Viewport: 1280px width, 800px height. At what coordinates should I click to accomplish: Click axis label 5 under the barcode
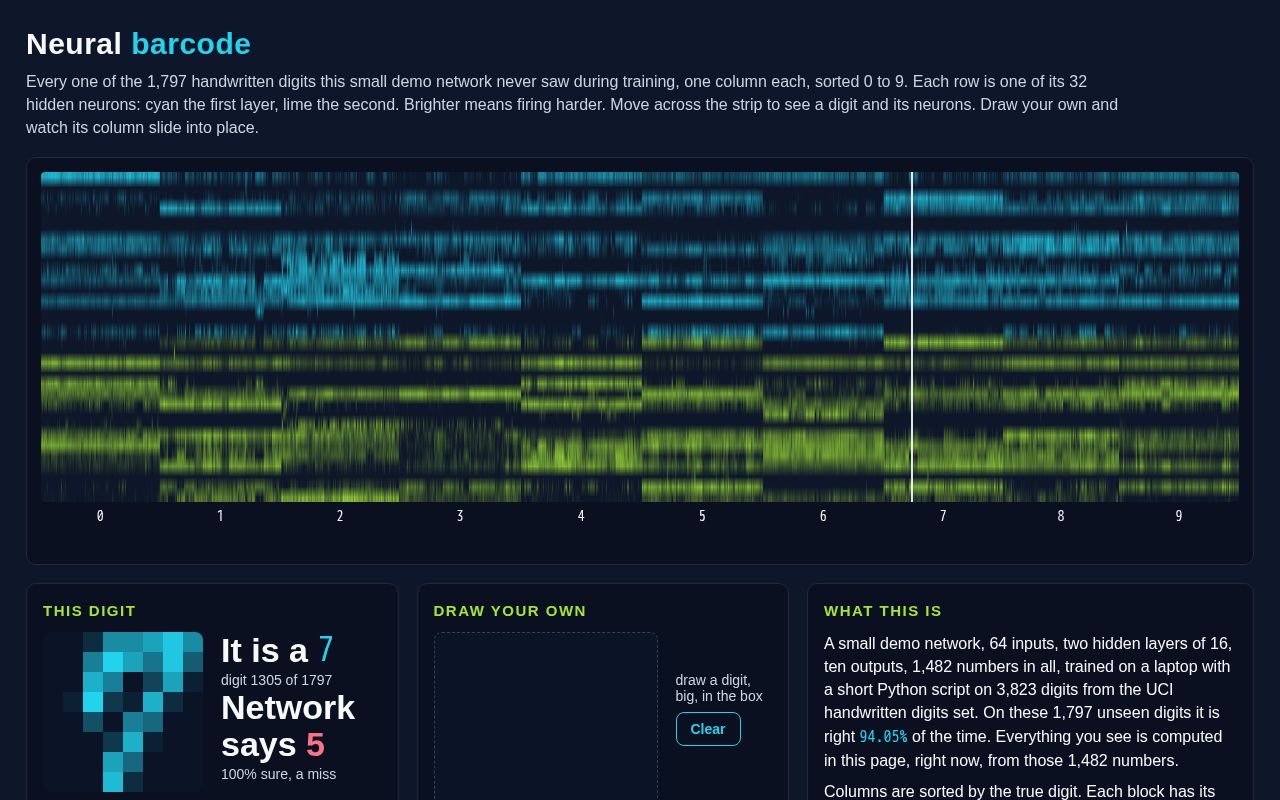(x=702, y=516)
